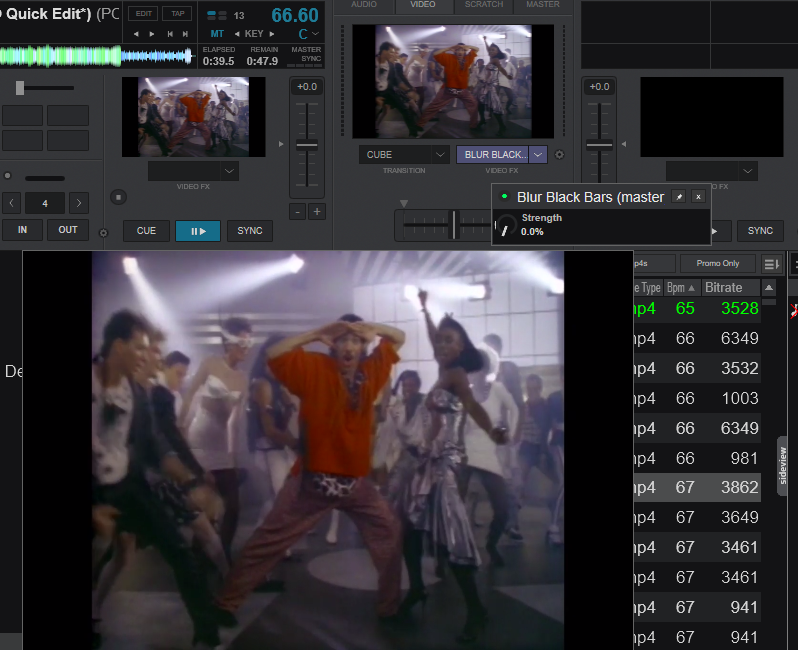798x650 pixels.
Task: Open the CUBE transition dropdown arrow
Action: click(x=440, y=155)
